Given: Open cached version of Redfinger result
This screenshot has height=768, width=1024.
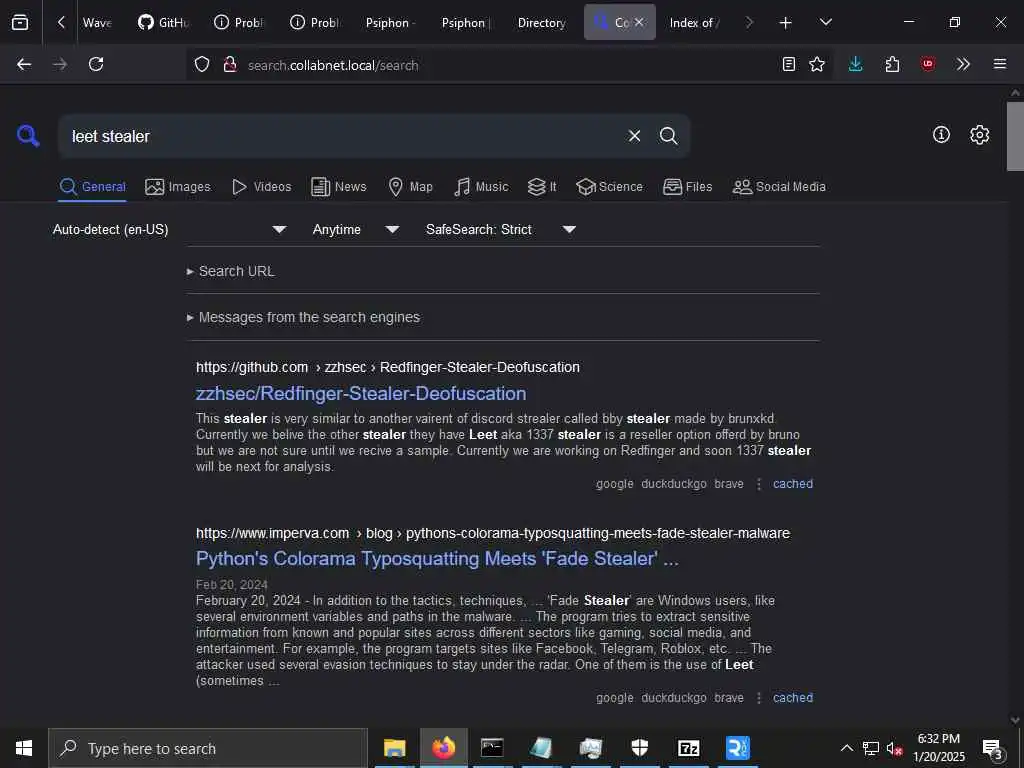Looking at the screenshot, I should [x=793, y=484].
